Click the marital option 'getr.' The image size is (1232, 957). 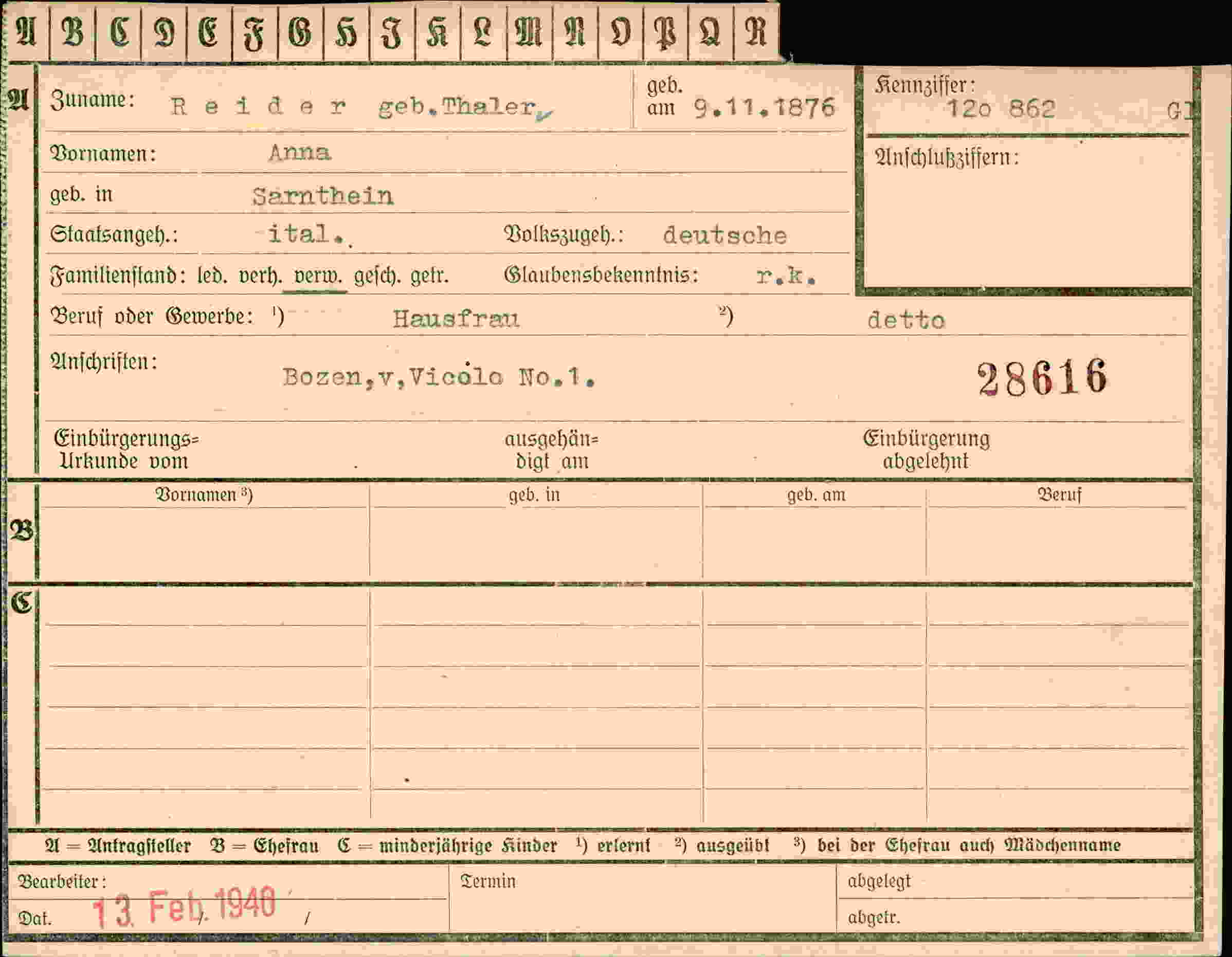429,276
